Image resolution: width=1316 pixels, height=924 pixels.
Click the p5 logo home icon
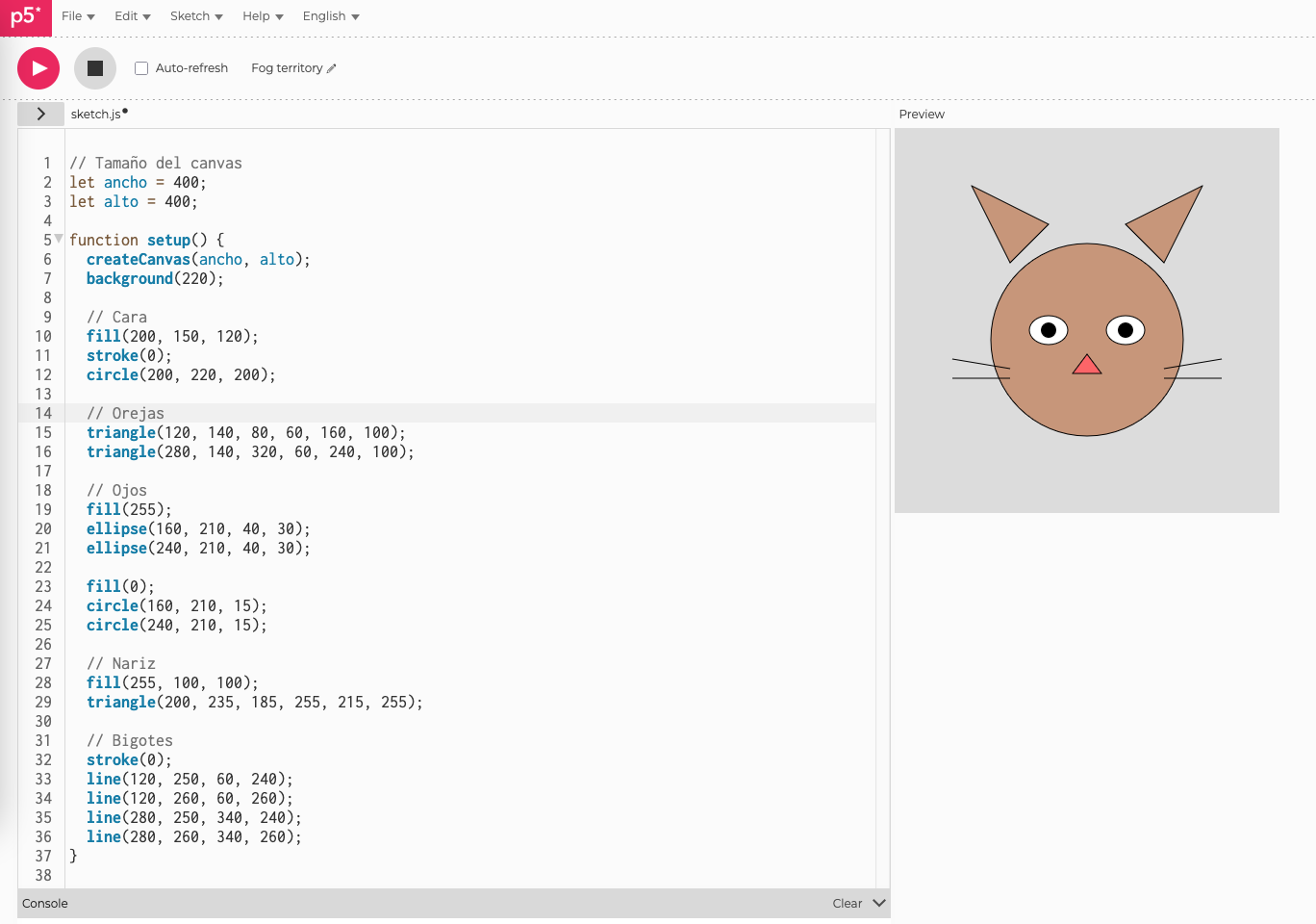pyautogui.click(x=26, y=17)
